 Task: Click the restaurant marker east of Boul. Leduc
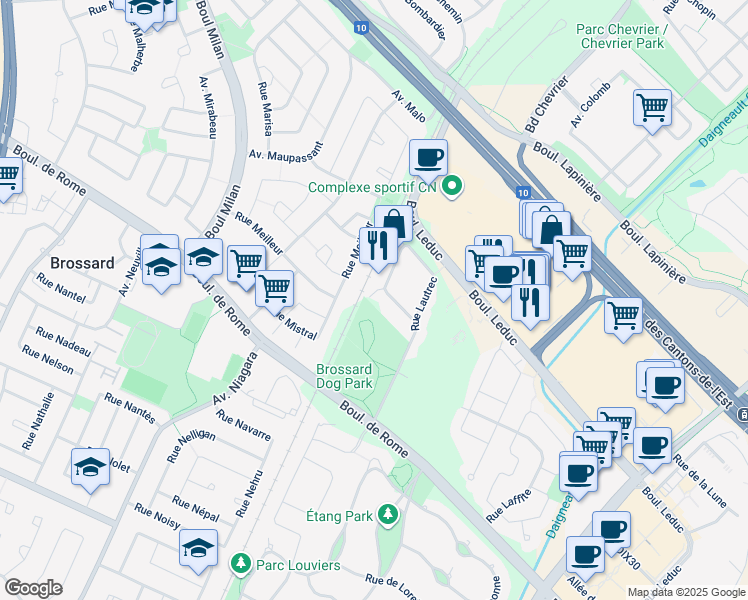pyautogui.click(x=530, y=304)
